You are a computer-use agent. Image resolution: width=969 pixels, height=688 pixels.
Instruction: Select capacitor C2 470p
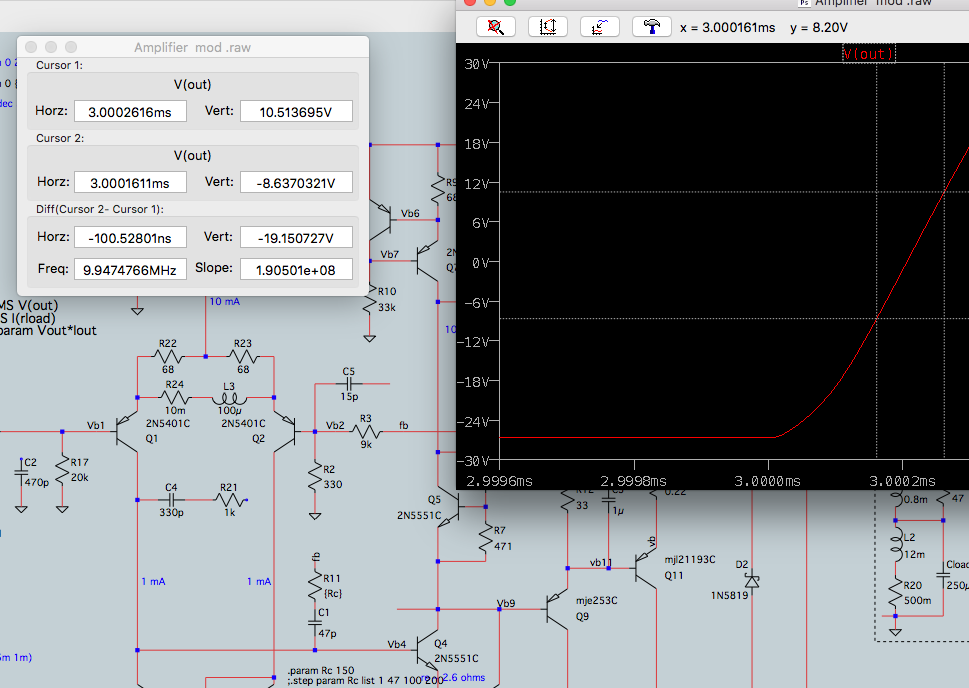point(21,474)
